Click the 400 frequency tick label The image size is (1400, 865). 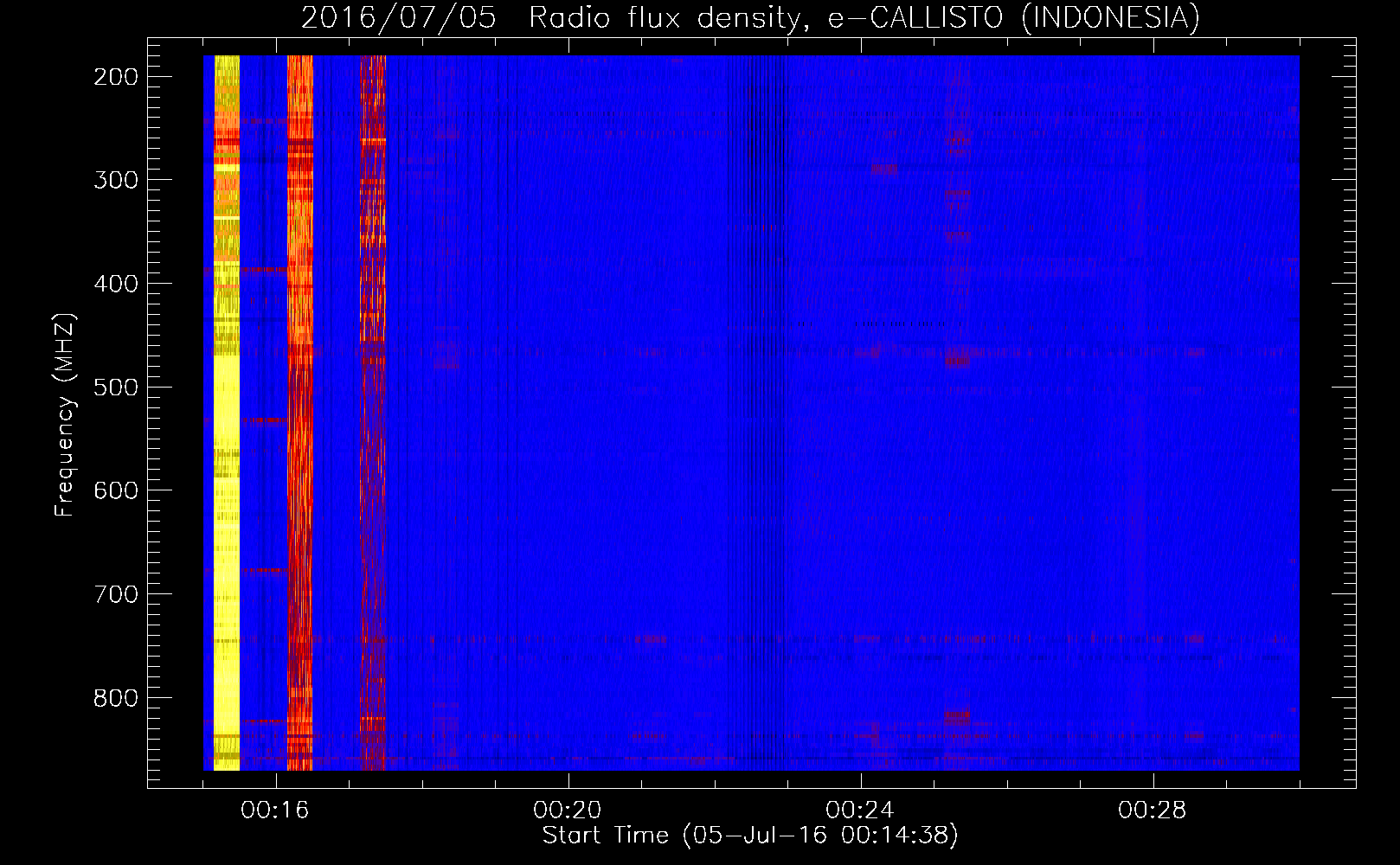click(116, 284)
